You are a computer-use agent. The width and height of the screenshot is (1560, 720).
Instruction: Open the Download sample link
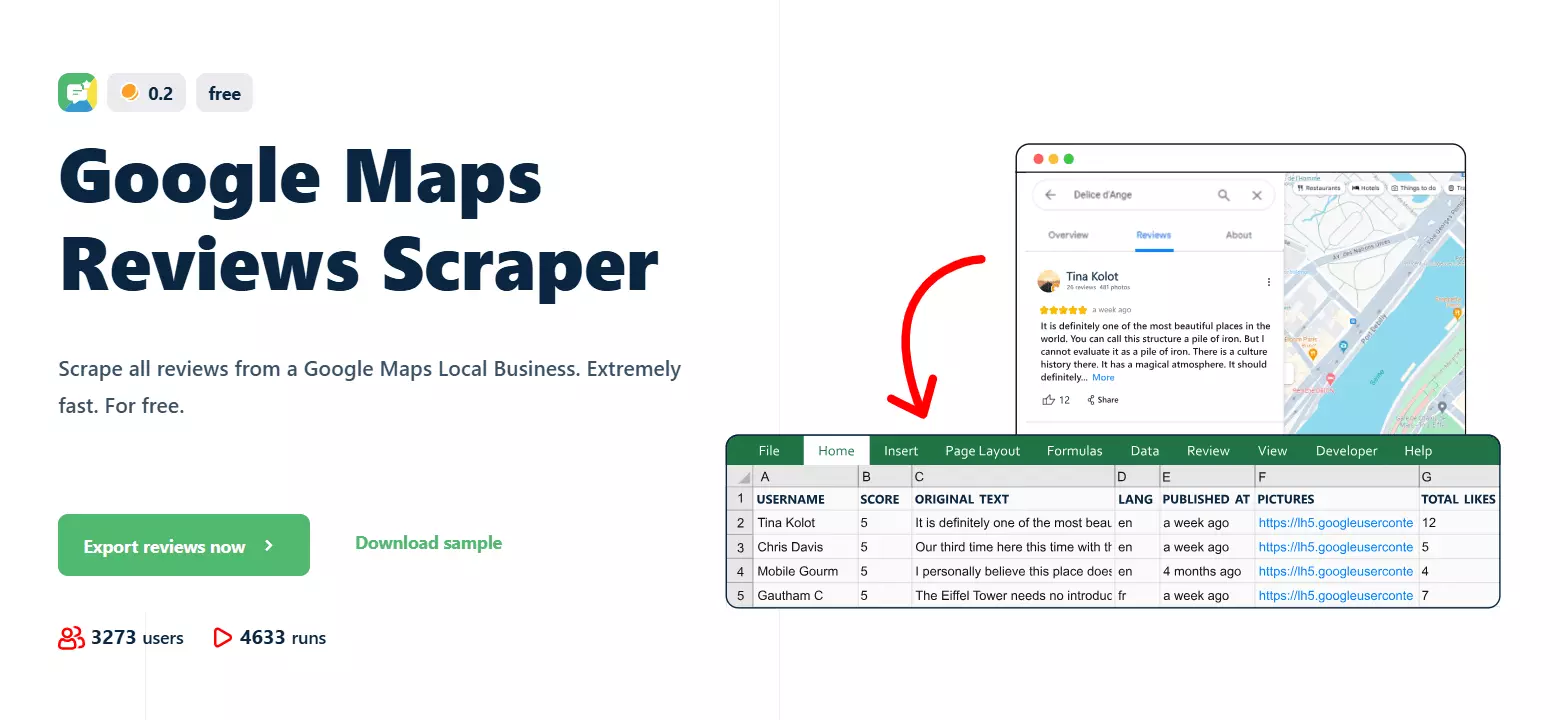click(429, 543)
